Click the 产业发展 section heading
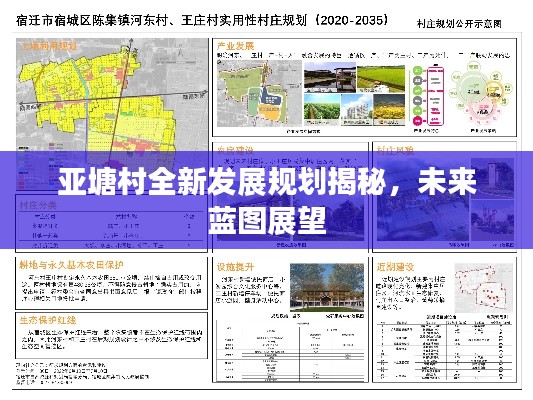Viewport: 533px width, 400px height. [235, 46]
